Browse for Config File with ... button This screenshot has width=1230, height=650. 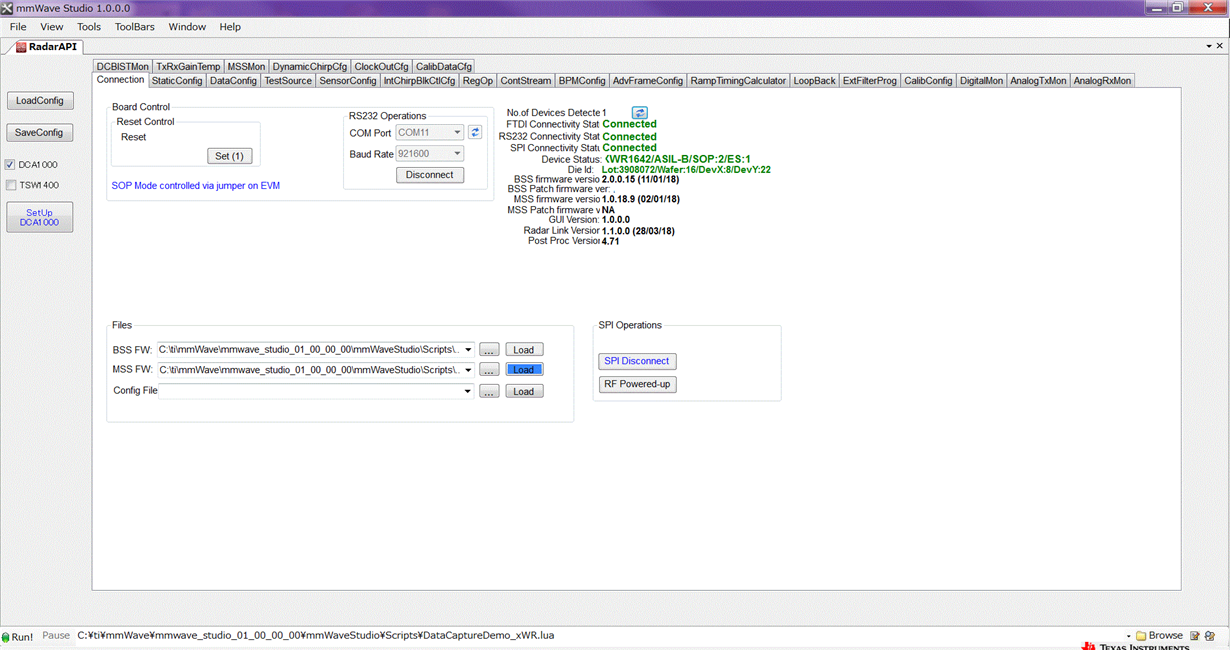489,391
